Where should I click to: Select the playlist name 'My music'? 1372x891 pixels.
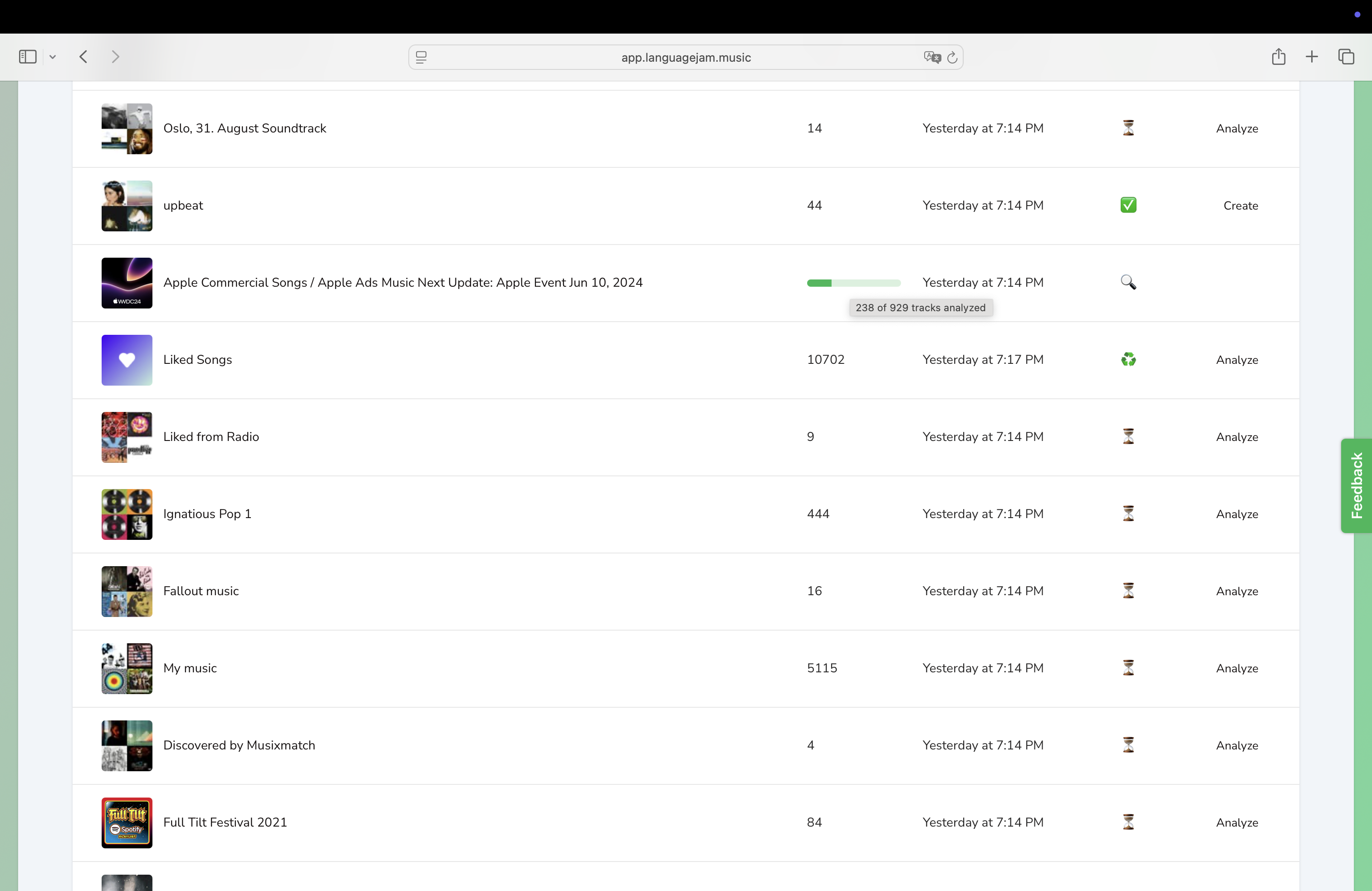pos(190,669)
